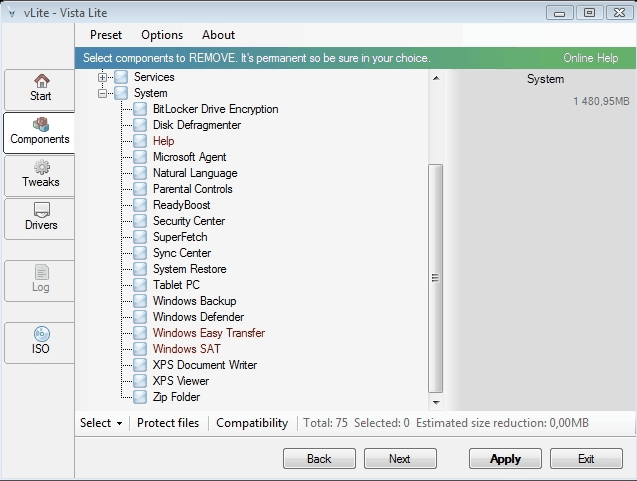Click the tree scrollbar down arrow
Image resolution: width=637 pixels, height=481 pixels.
coord(436,403)
